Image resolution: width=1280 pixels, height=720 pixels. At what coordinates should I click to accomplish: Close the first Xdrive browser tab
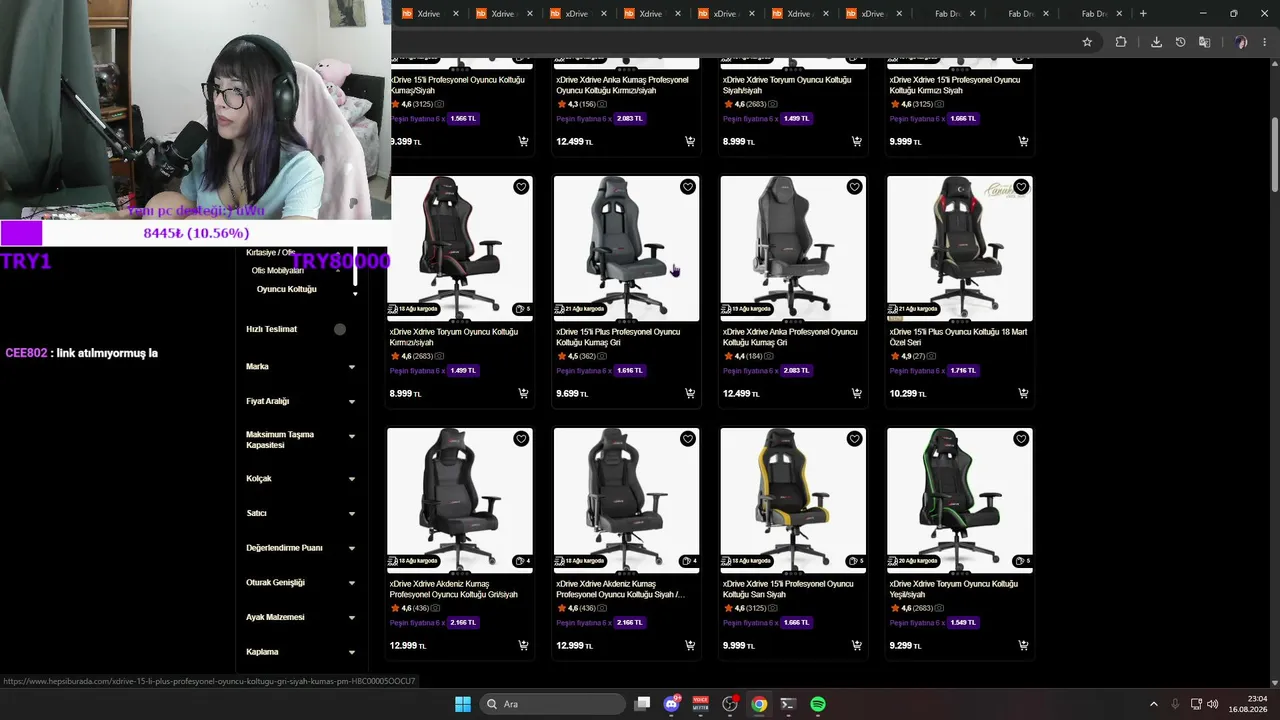point(456,14)
